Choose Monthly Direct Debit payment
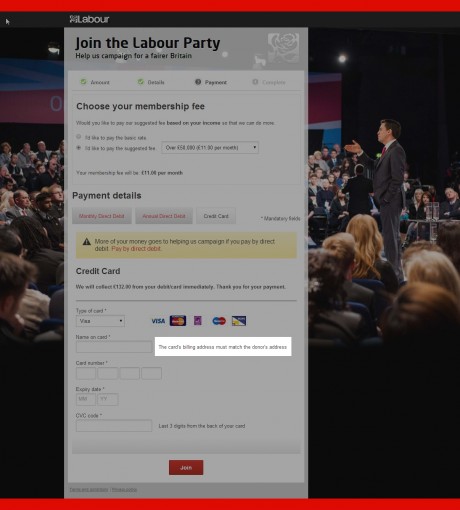This screenshot has width=460, height=510. [102, 216]
